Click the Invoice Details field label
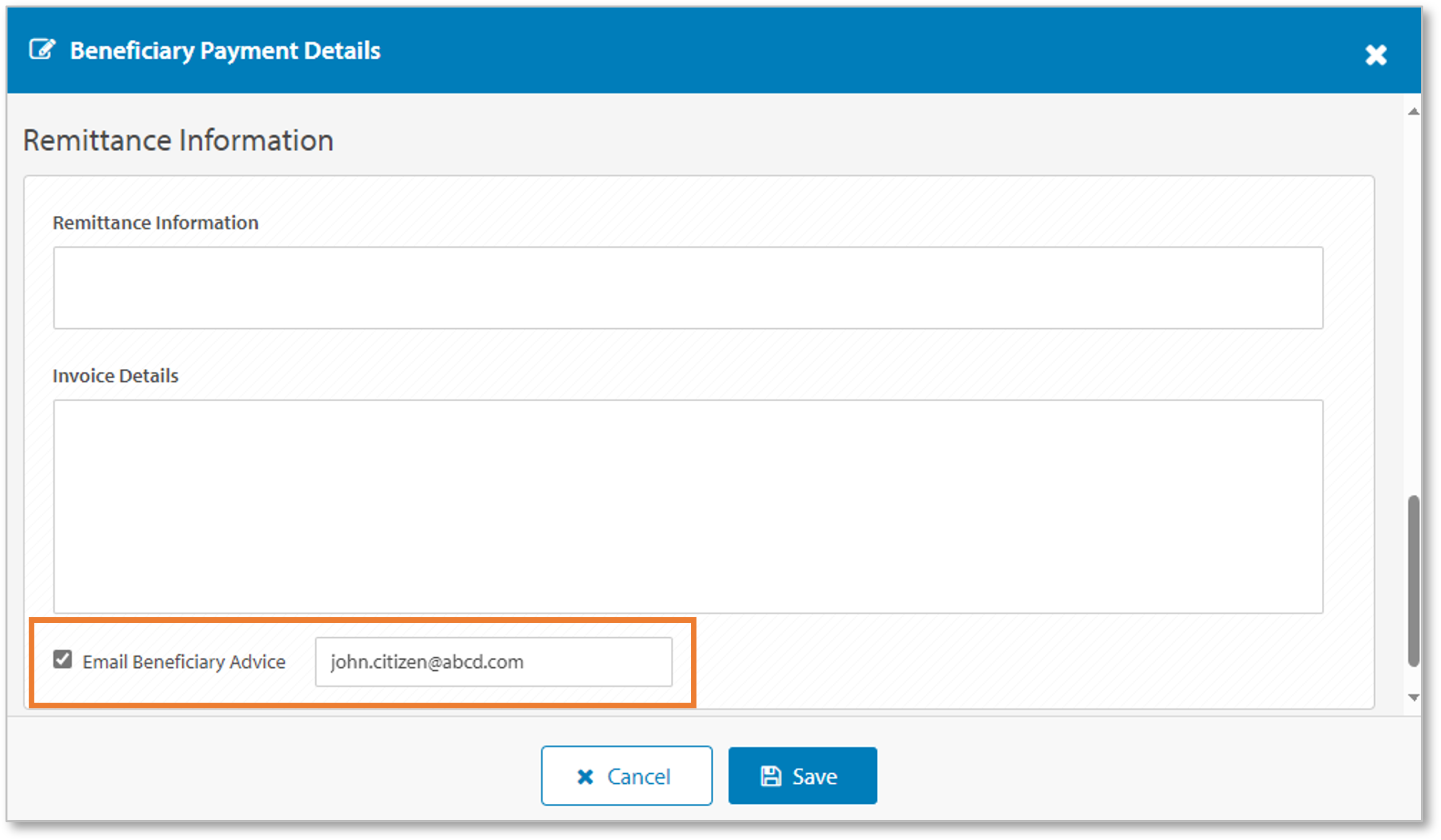The height and width of the screenshot is (840, 1441). 115,376
